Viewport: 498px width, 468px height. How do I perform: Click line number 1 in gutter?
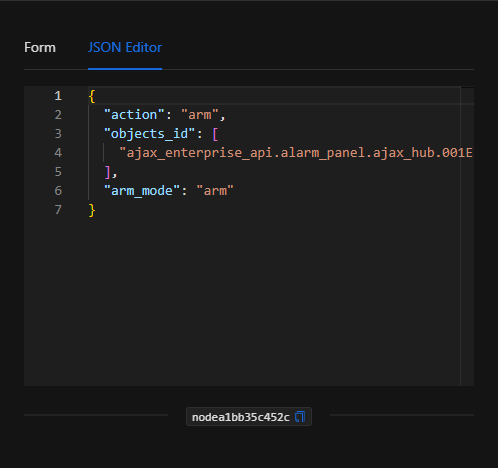pyautogui.click(x=58, y=96)
